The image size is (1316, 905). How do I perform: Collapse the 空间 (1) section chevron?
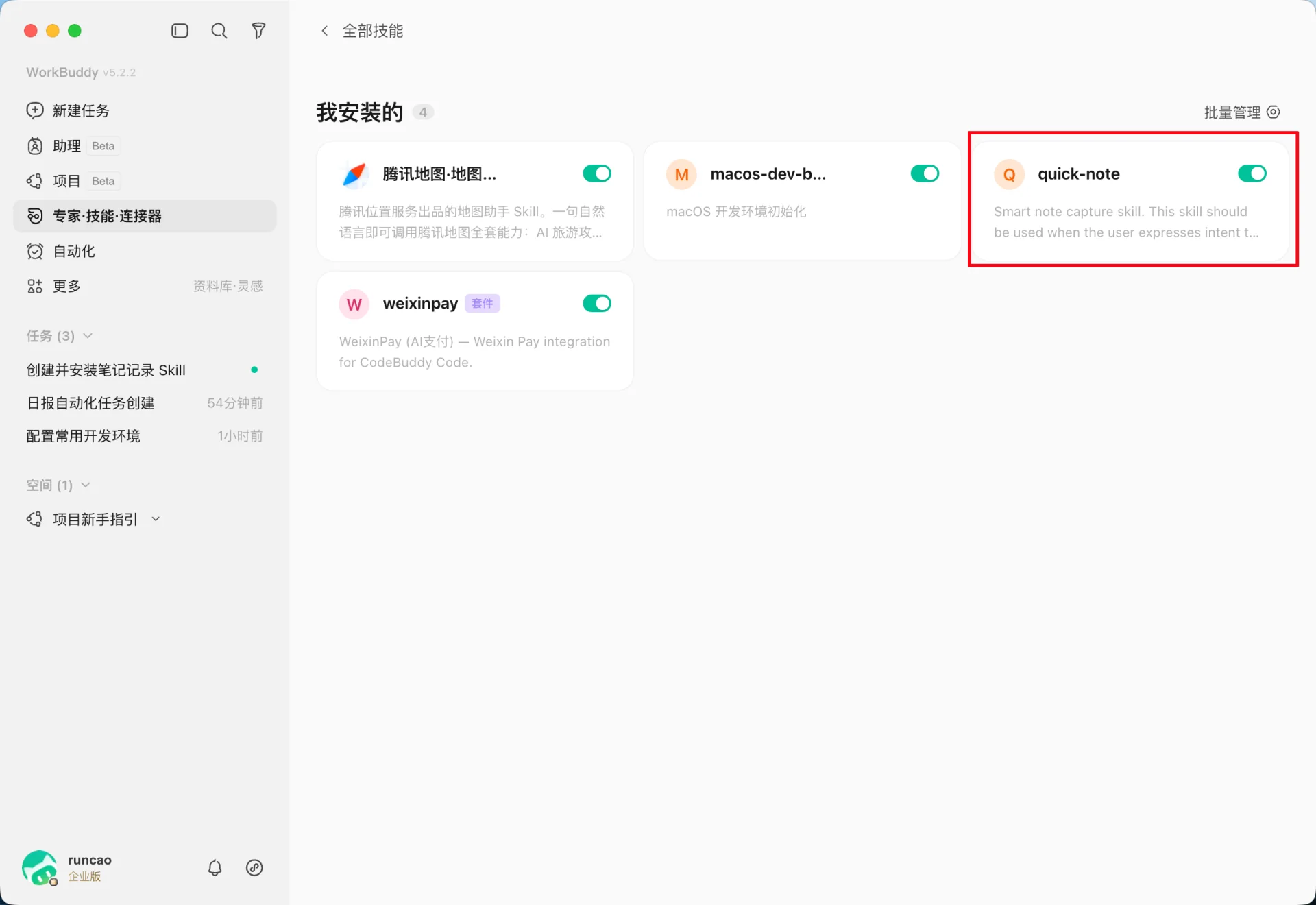coord(86,485)
